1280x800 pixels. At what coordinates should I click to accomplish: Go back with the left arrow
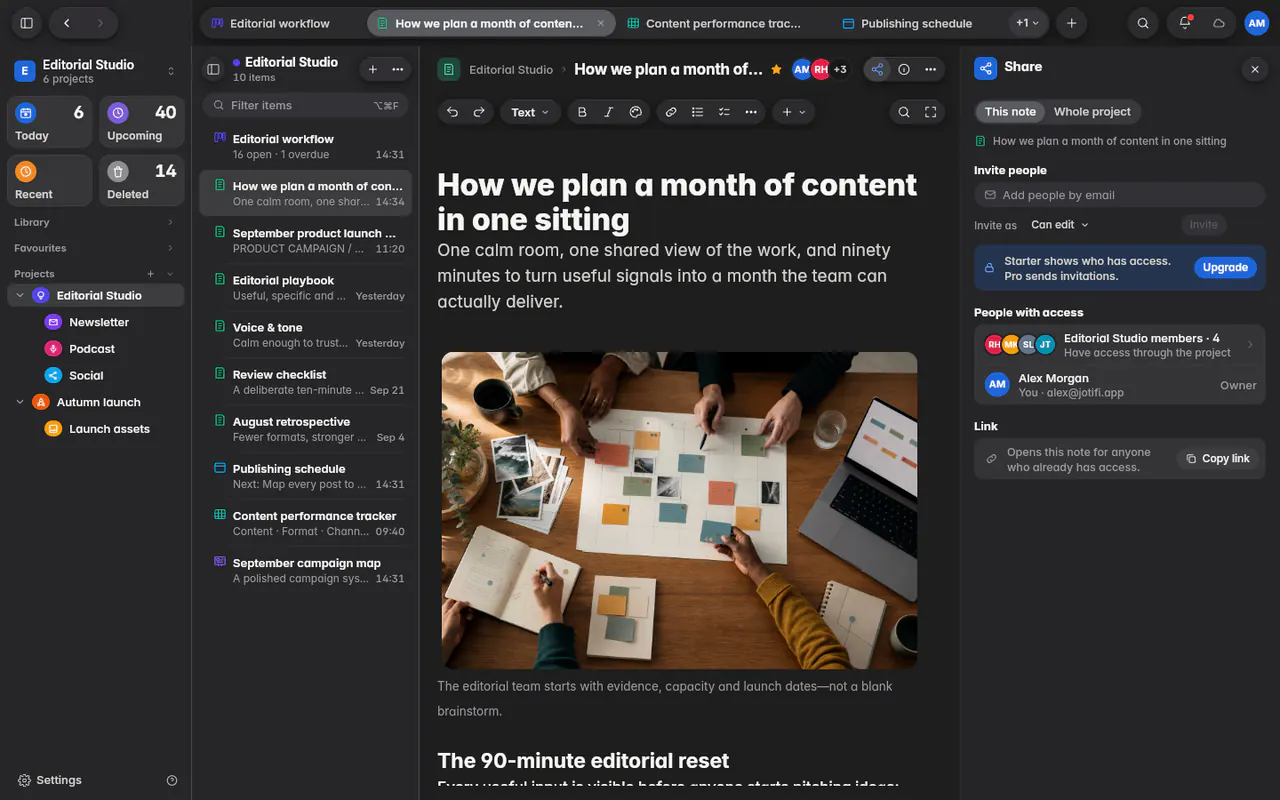click(66, 23)
